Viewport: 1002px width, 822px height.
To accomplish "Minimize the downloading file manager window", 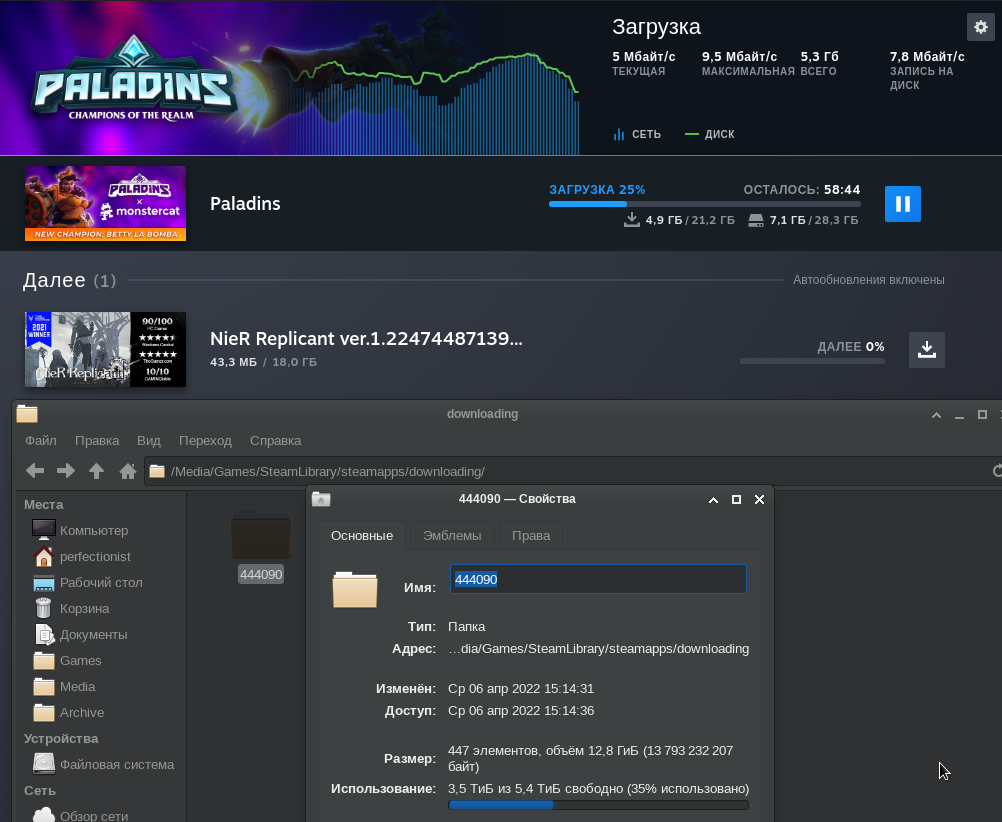I will 959,415.
